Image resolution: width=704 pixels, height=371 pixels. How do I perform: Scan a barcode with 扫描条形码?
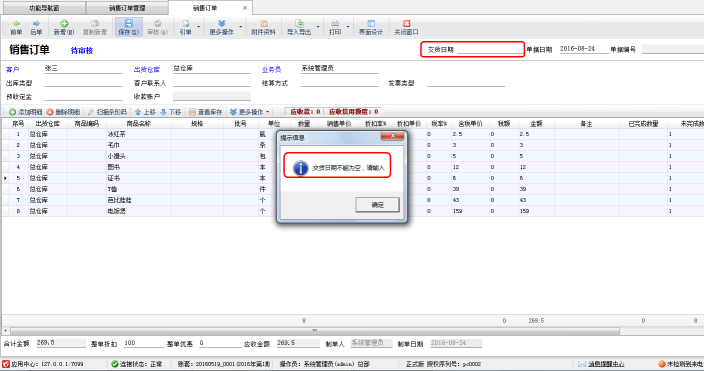[107, 112]
